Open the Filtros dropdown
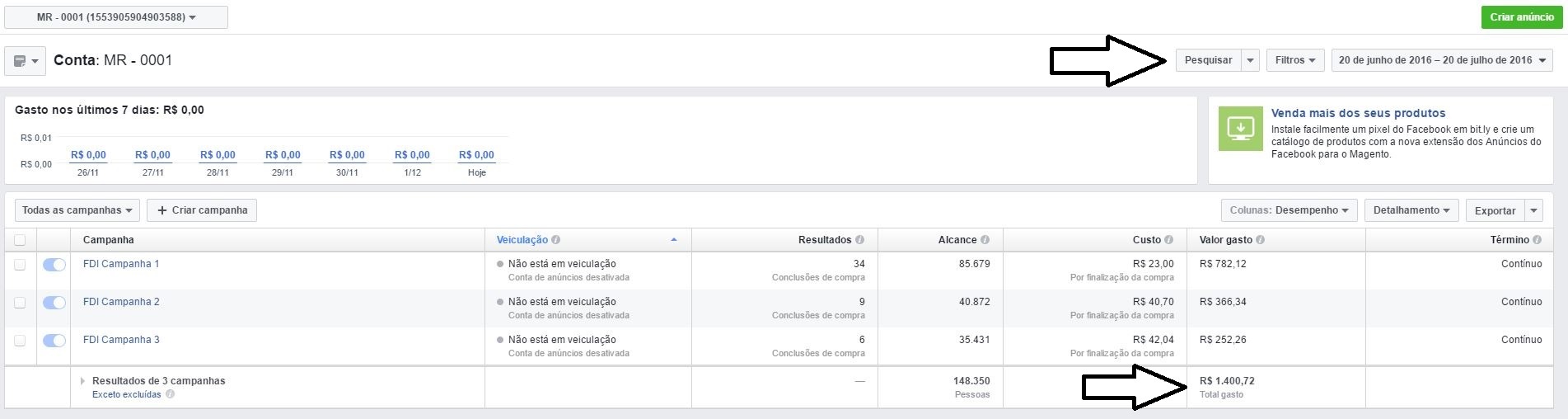The height and width of the screenshot is (419, 1568). click(x=1295, y=60)
